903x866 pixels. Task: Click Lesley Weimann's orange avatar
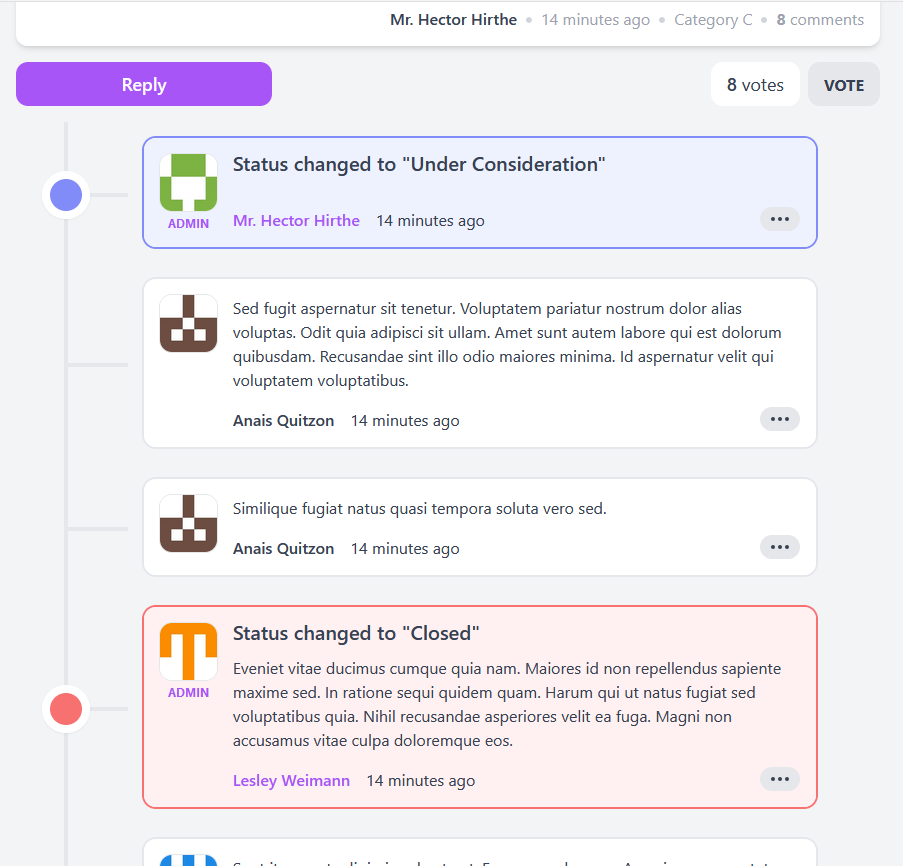(189, 652)
